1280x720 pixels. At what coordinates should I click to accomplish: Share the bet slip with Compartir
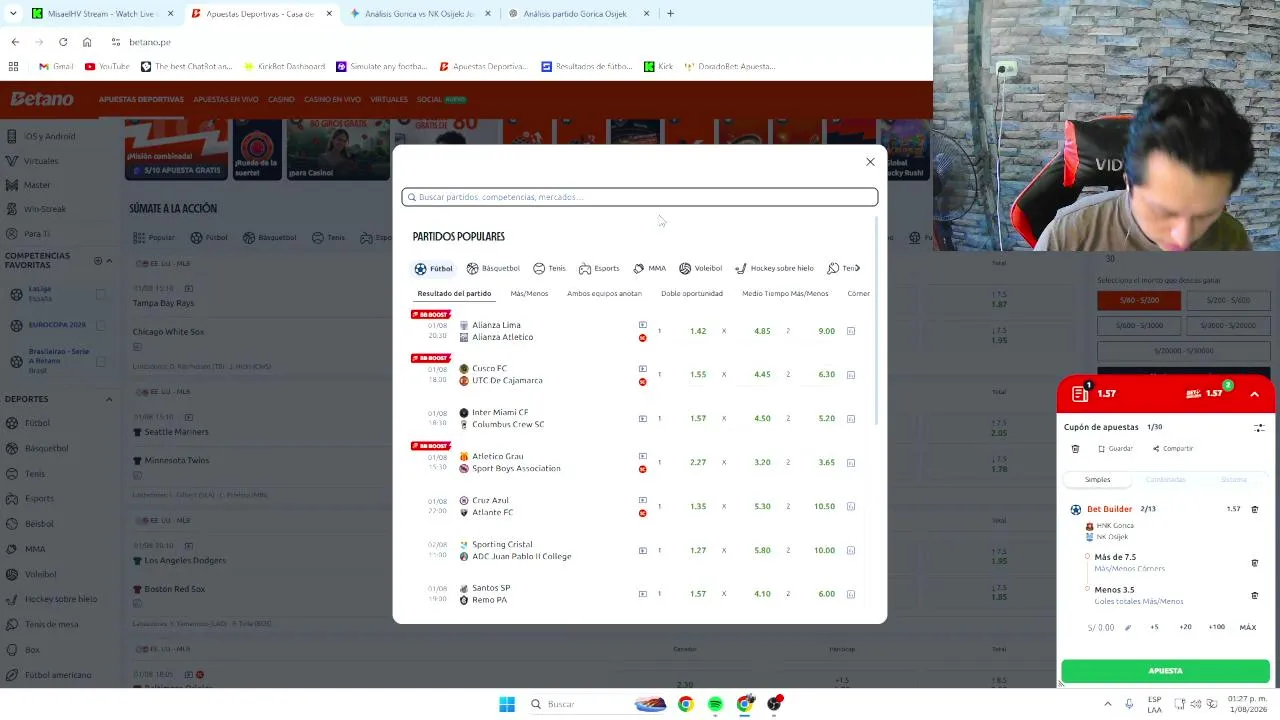tap(1173, 449)
